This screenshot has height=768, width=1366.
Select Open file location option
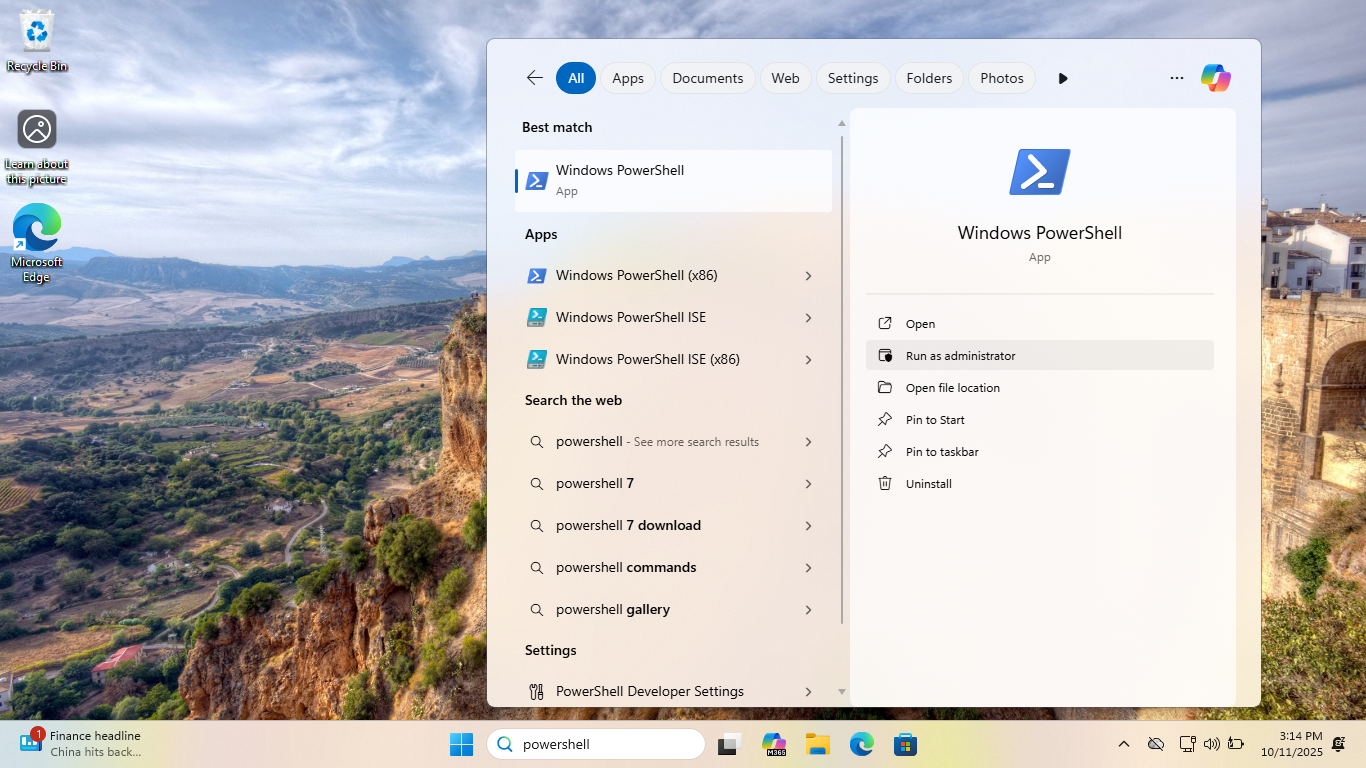pyautogui.click(x=952, y=388)
